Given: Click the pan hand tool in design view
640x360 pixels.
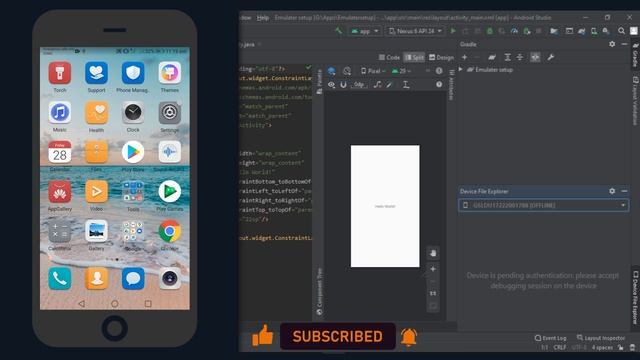Looking at the screenshot, I should tap(433, 253).
